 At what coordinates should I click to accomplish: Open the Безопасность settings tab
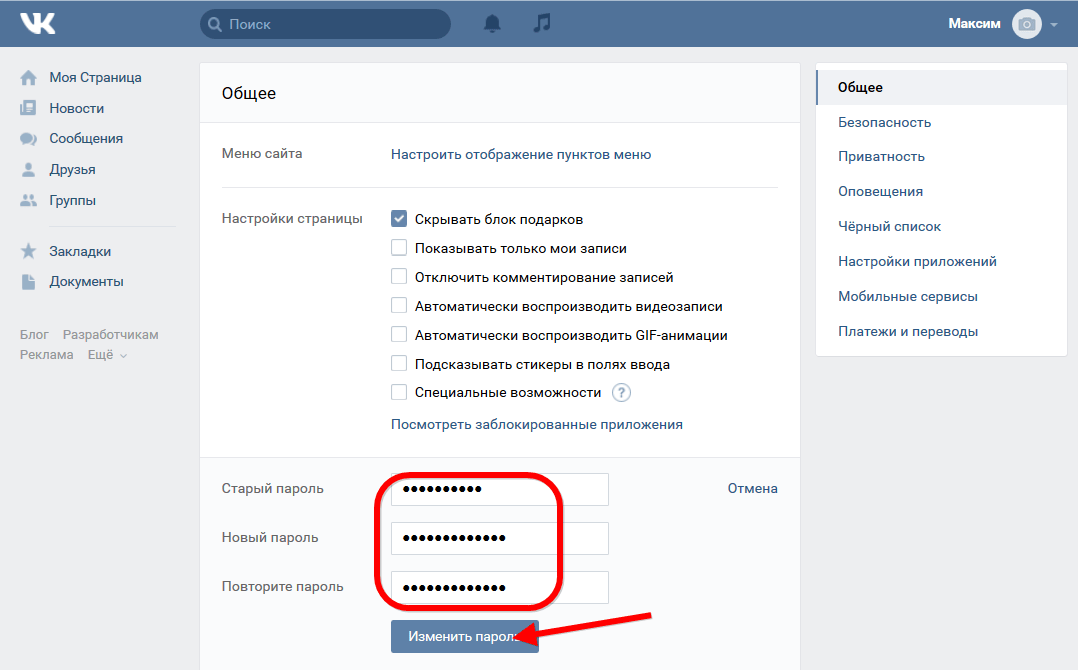941,122
